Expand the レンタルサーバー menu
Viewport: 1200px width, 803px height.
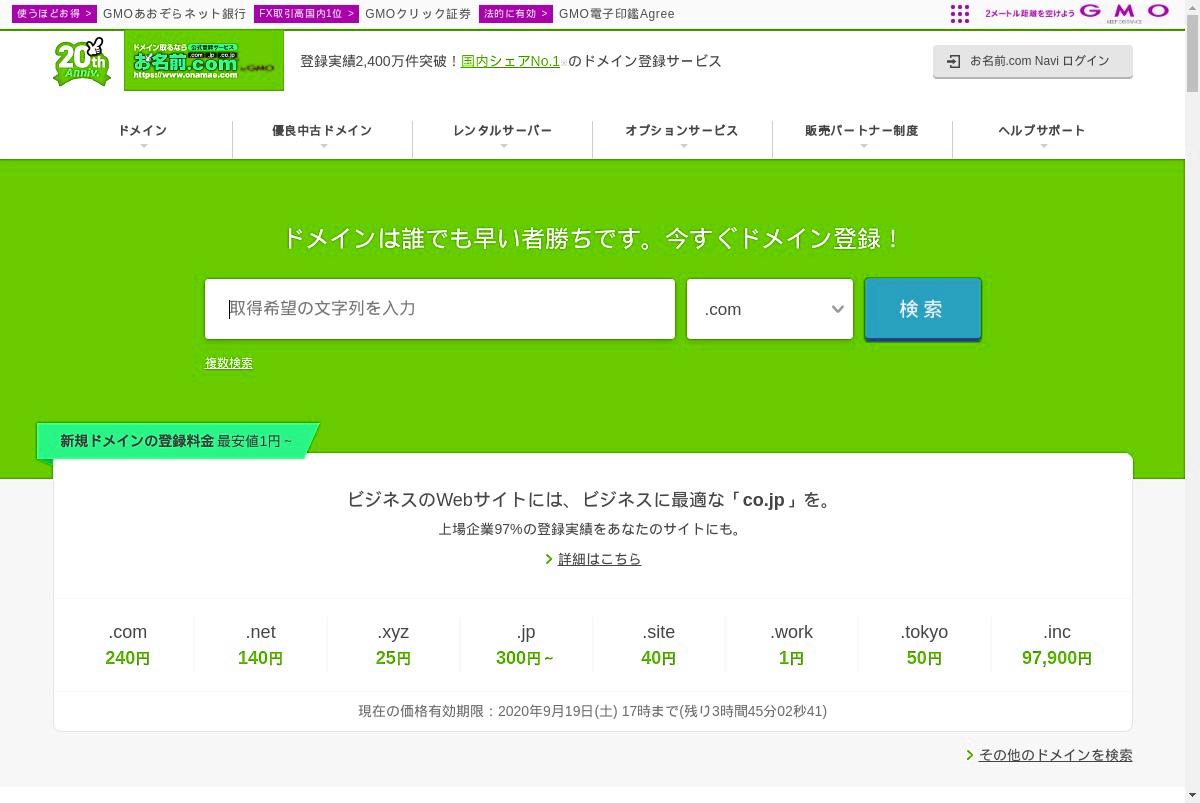[x=502, y=134]
